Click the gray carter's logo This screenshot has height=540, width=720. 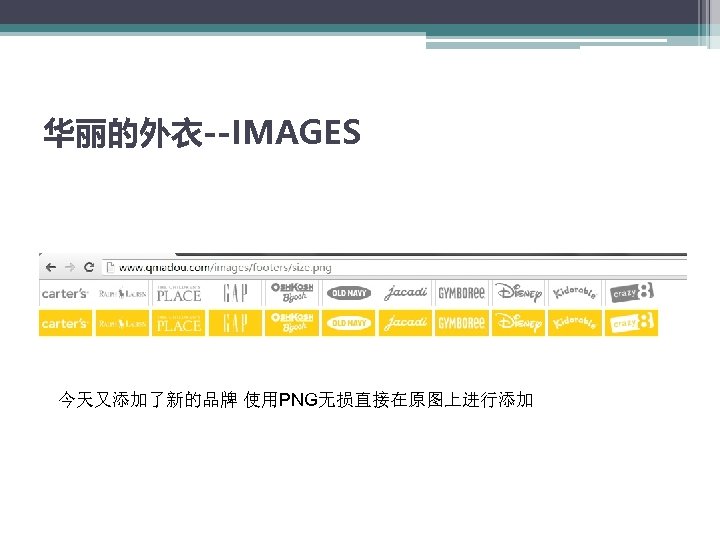[65, 293]
